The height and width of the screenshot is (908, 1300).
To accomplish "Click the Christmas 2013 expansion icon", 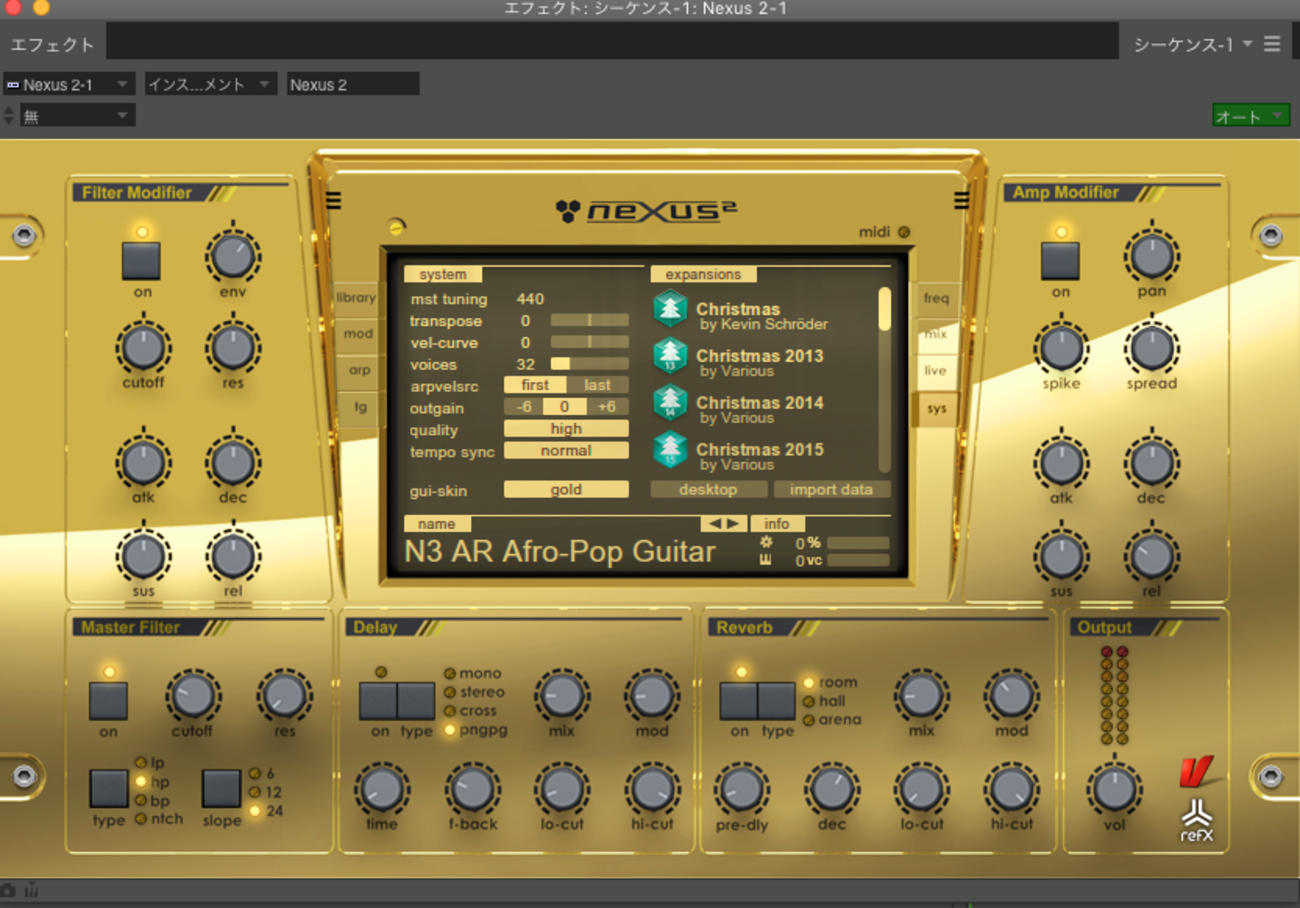I will click(x=669, y=356).
